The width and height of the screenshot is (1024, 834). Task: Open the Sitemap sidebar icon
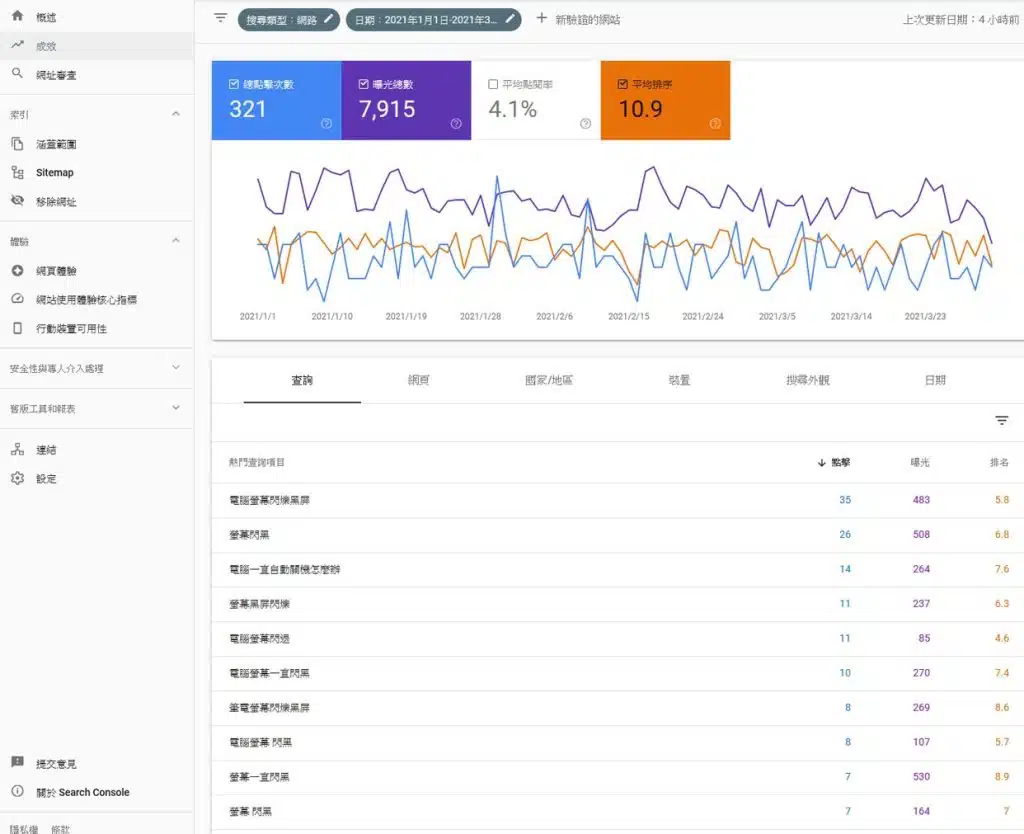tap(17, 172)
